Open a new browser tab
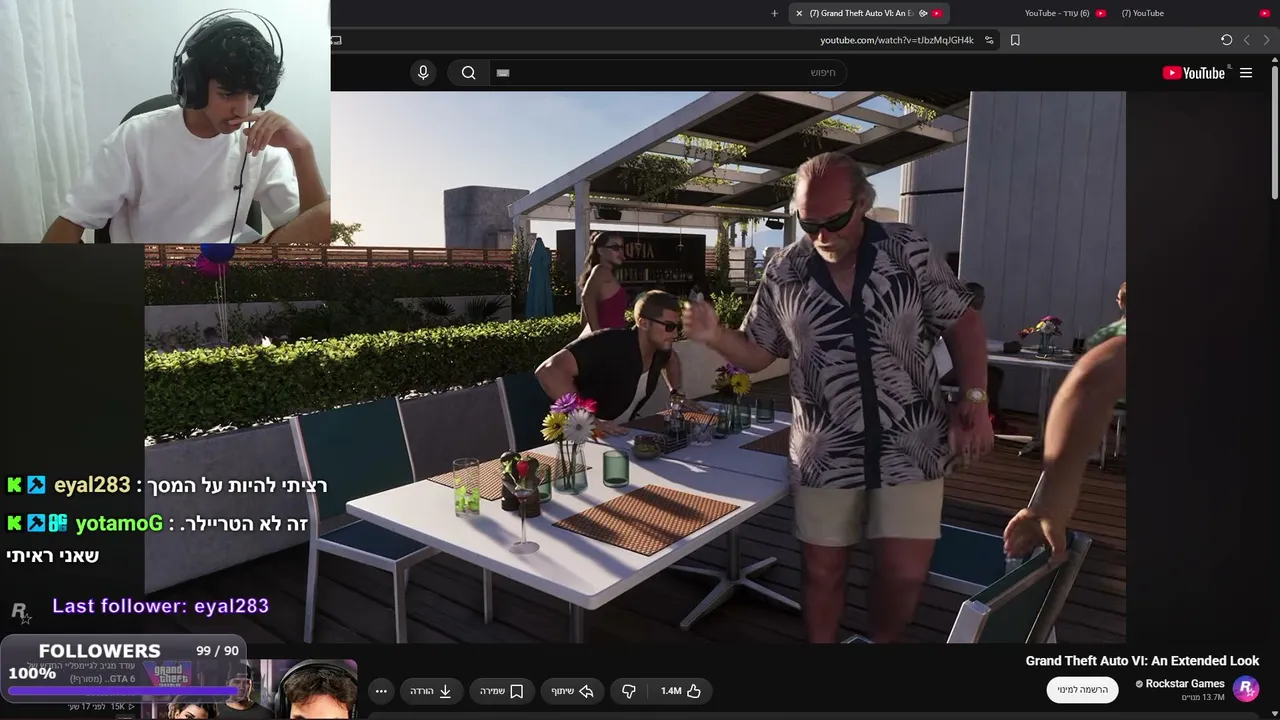 tap(774, 13)
